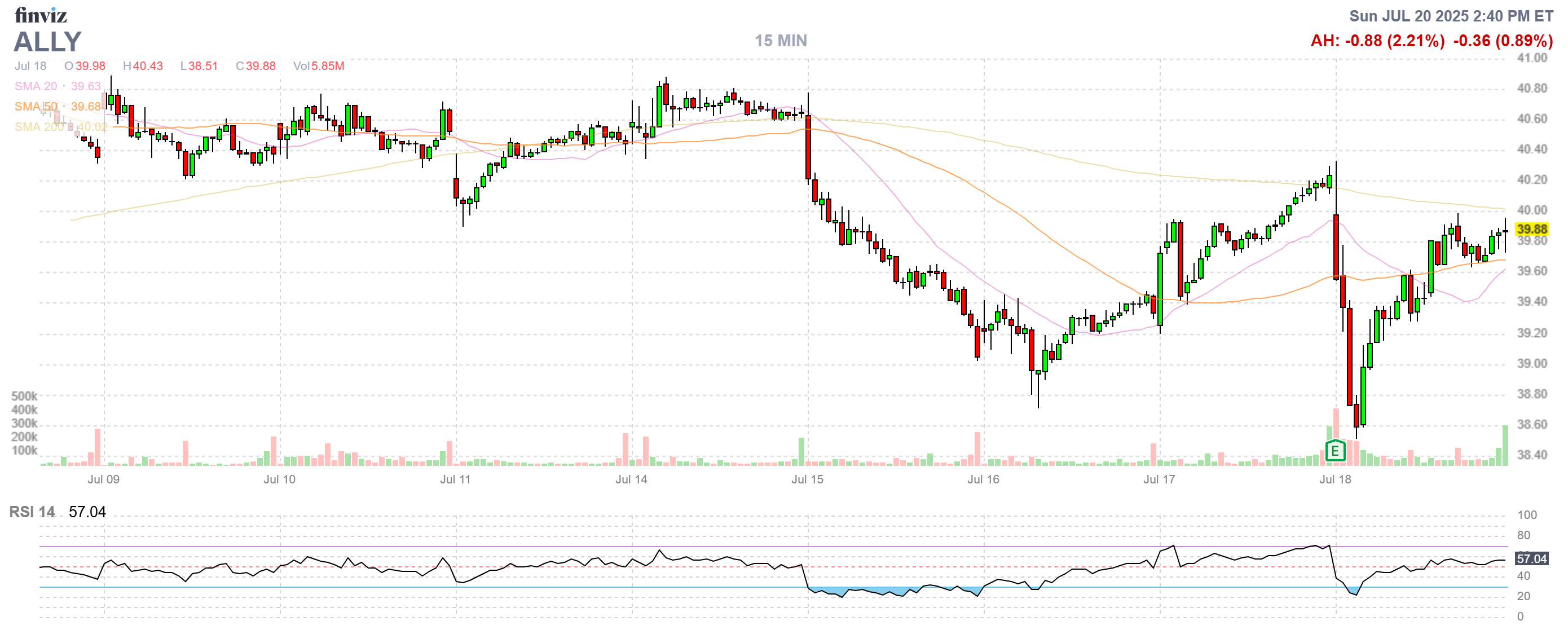The height and width of the screenshot is (634, 1568).
Task: Click the green earnings E marker
Action: click(x=1334, y=451)
